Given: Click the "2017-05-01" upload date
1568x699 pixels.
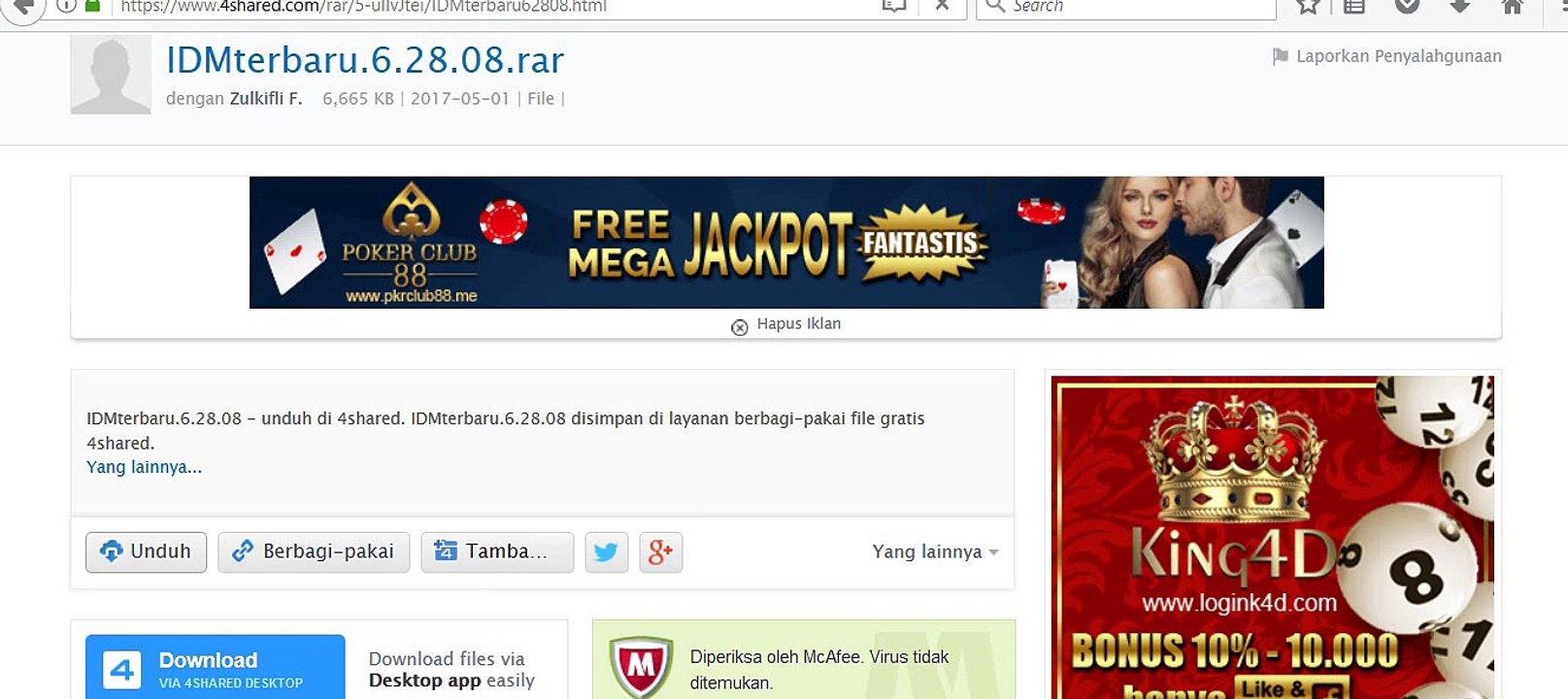Looking at the screenshot, I should (x=460, y=98).
